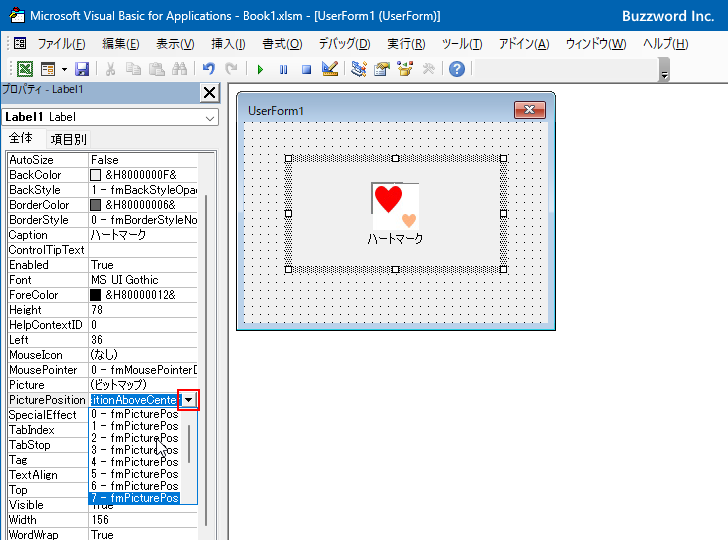Click the toolbar options overflow arrow
The image size is (728, 540).
click(664, 70)
